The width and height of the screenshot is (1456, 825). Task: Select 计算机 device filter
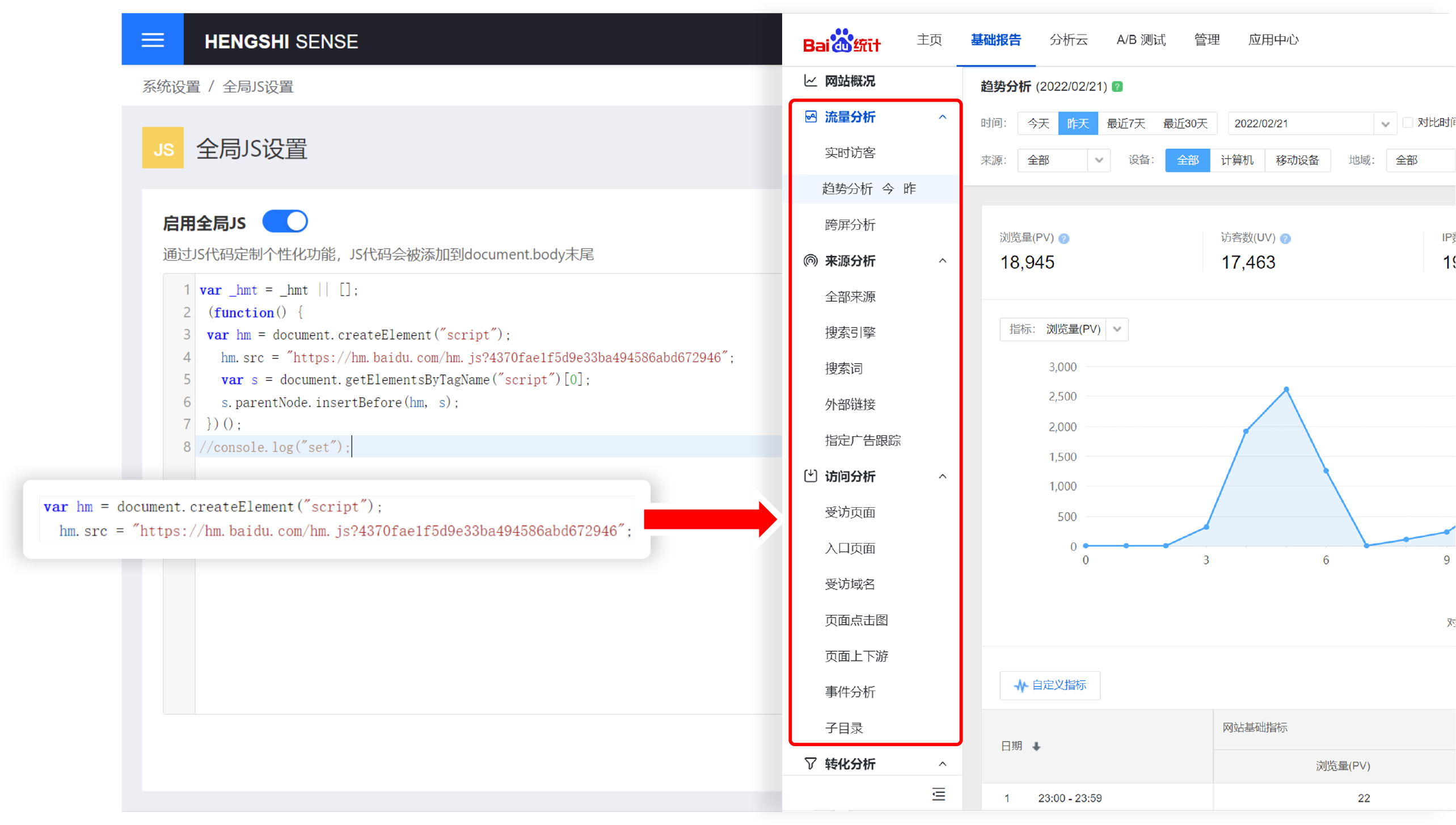(x=1236, y=160)
